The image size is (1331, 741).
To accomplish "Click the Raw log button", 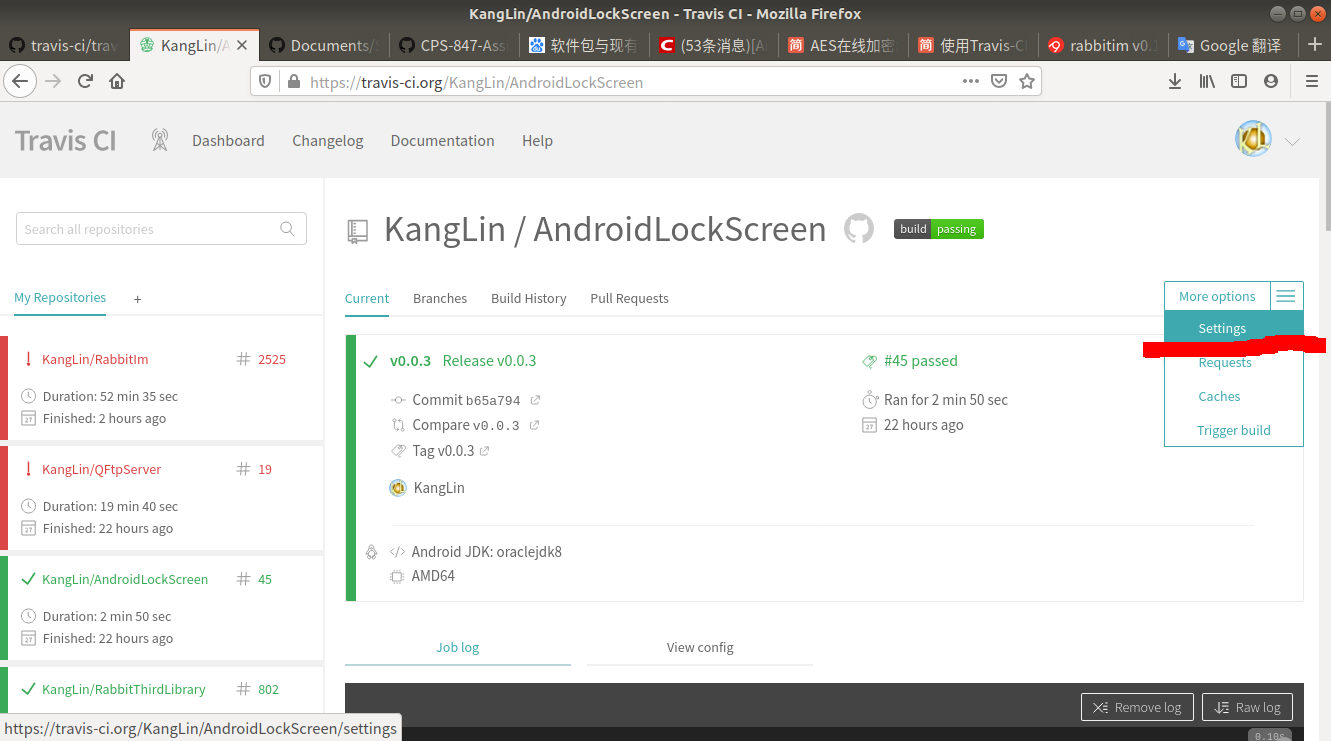I will [x=1247, y=707].
